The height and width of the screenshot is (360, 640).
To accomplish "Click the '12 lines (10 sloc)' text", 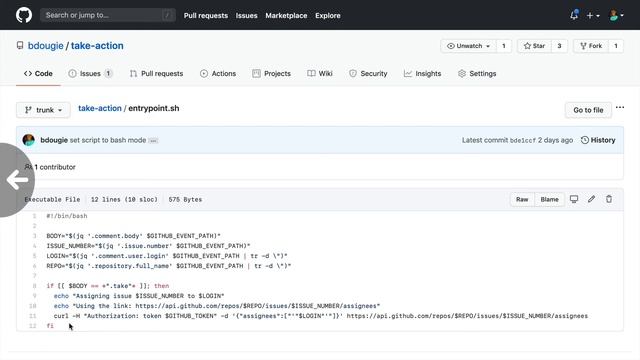I will (124, 200).
